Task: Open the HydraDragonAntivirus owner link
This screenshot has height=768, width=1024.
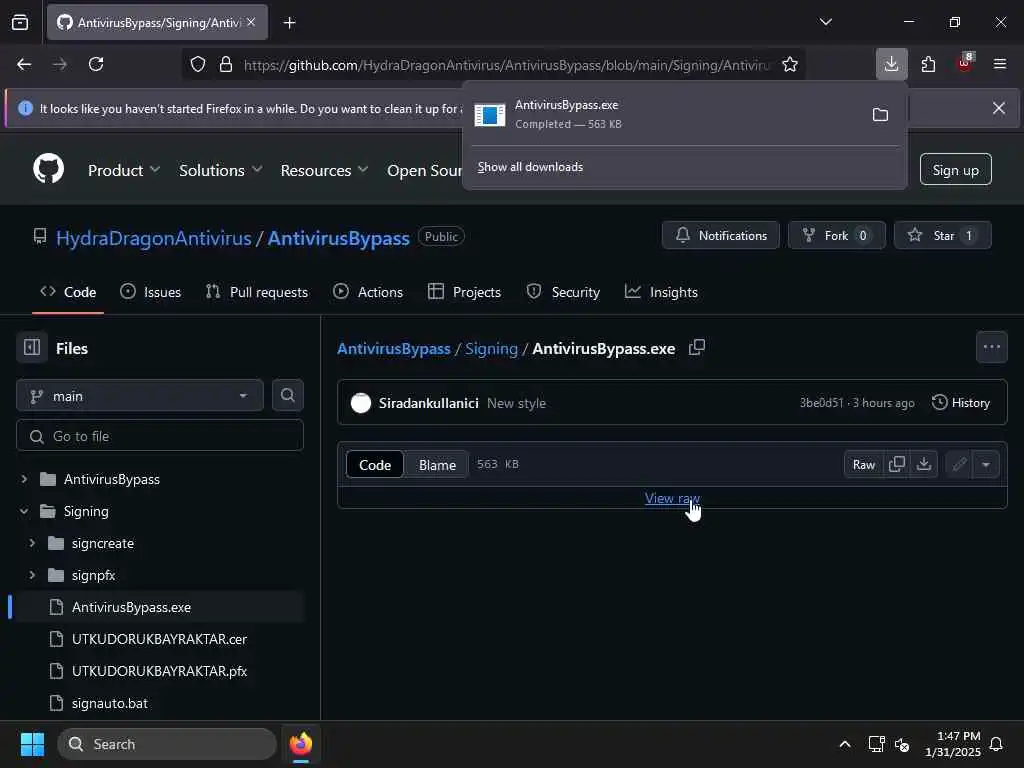Action: coord(153,238)
